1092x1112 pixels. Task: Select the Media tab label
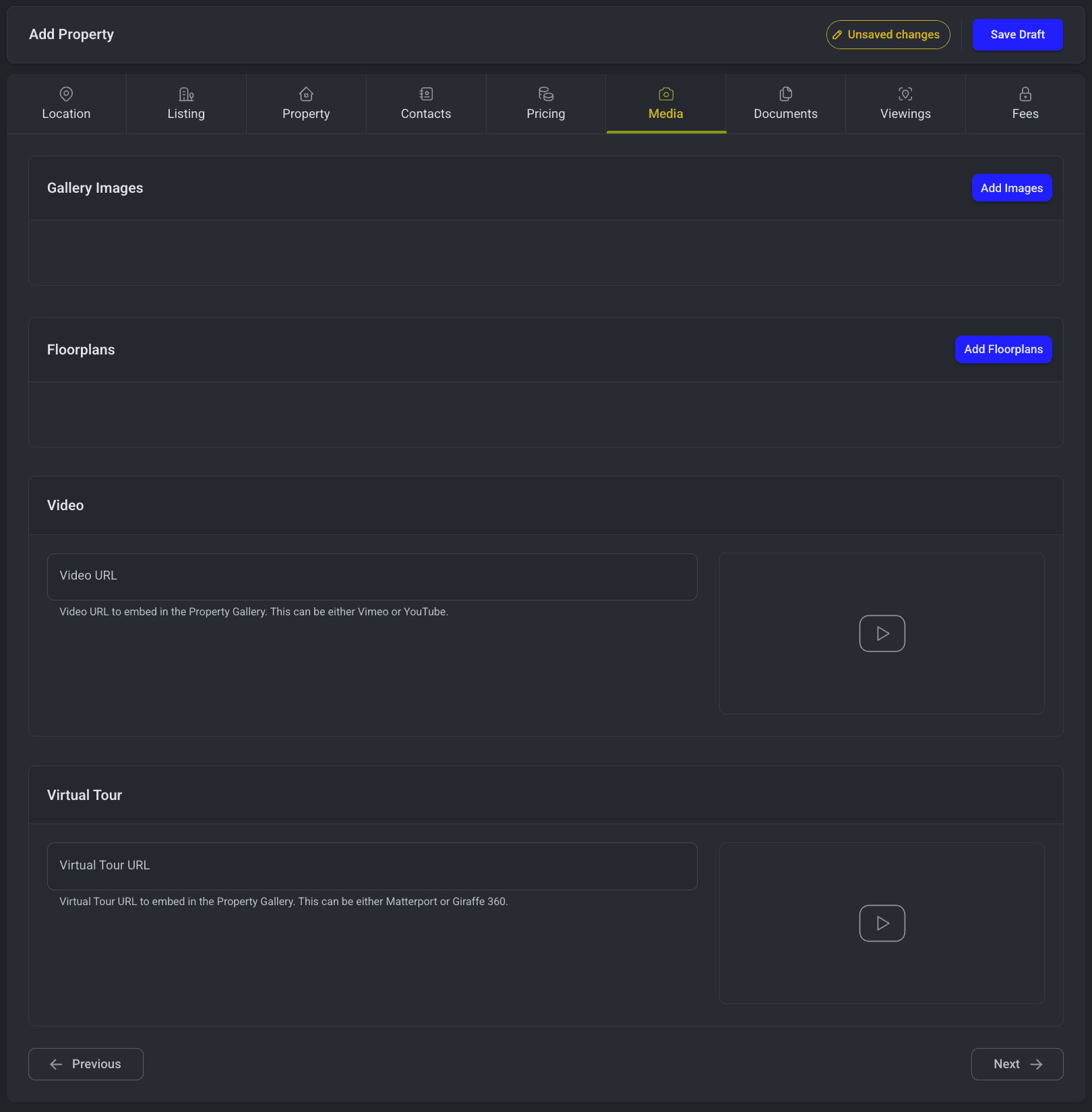point(666,114)
